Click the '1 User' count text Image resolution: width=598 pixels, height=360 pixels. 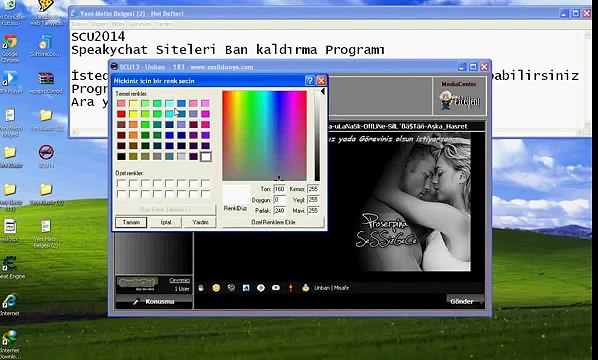182,289
